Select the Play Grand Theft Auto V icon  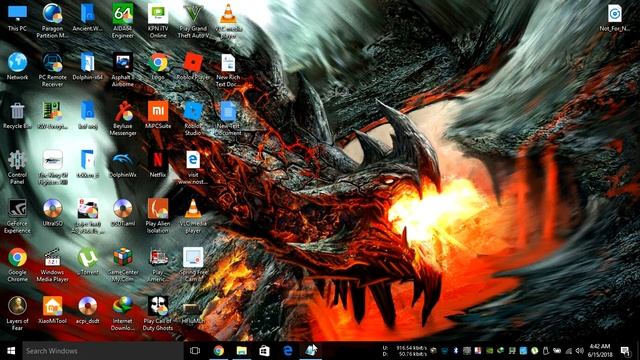pos(193,21)
